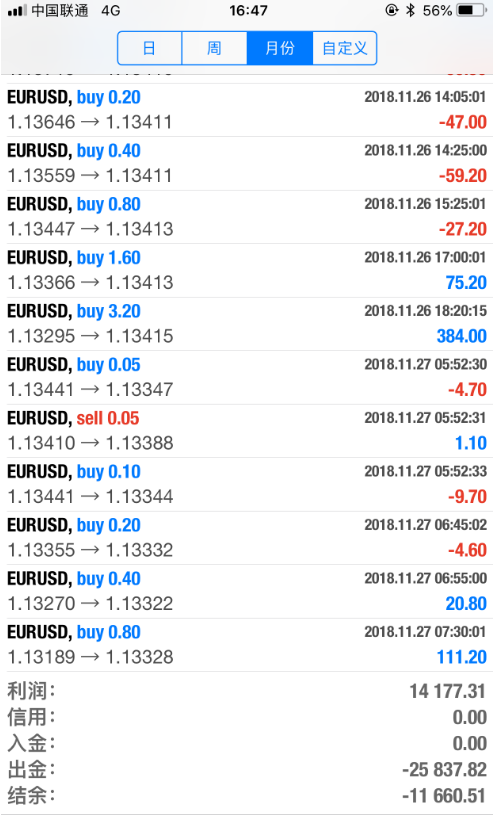Tap the signal strength bars icon
Viewport: 501px width, 815px height.
pos(17,10)
